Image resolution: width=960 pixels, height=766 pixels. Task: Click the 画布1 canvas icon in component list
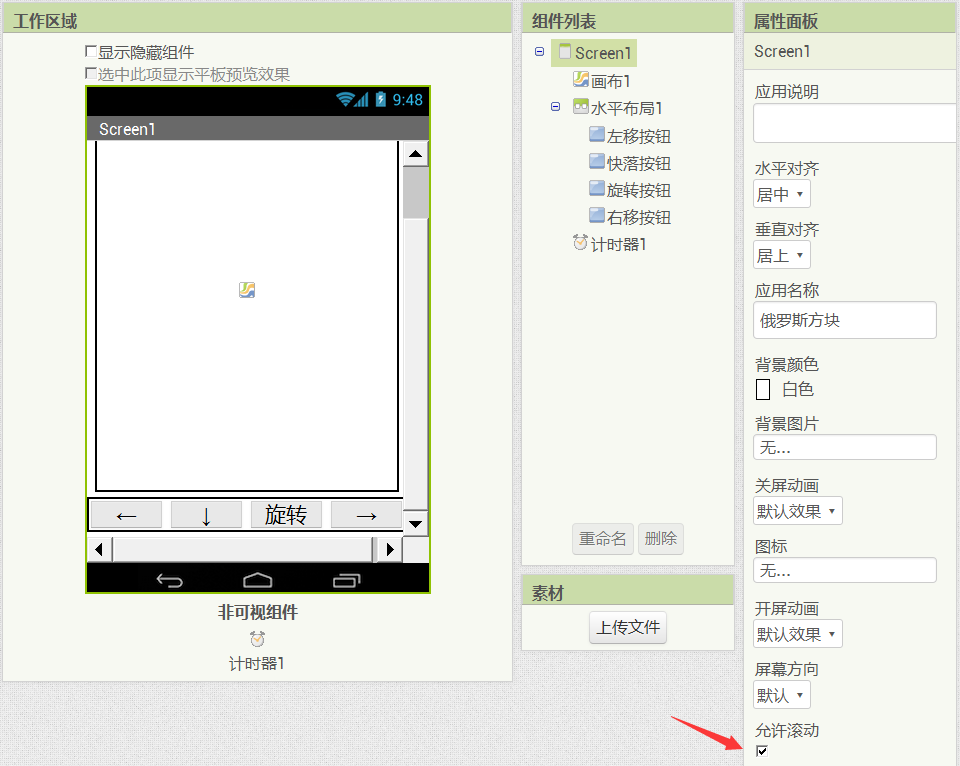pyautogui.click(x=581, y=80)
